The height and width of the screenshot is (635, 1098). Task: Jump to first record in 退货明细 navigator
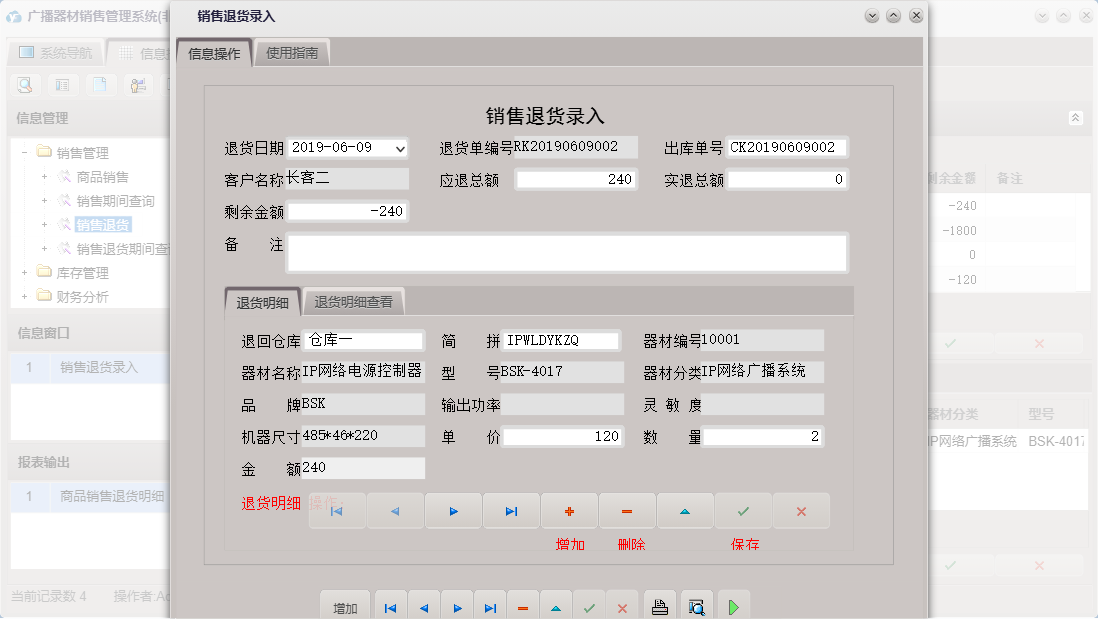pos(337,510)
